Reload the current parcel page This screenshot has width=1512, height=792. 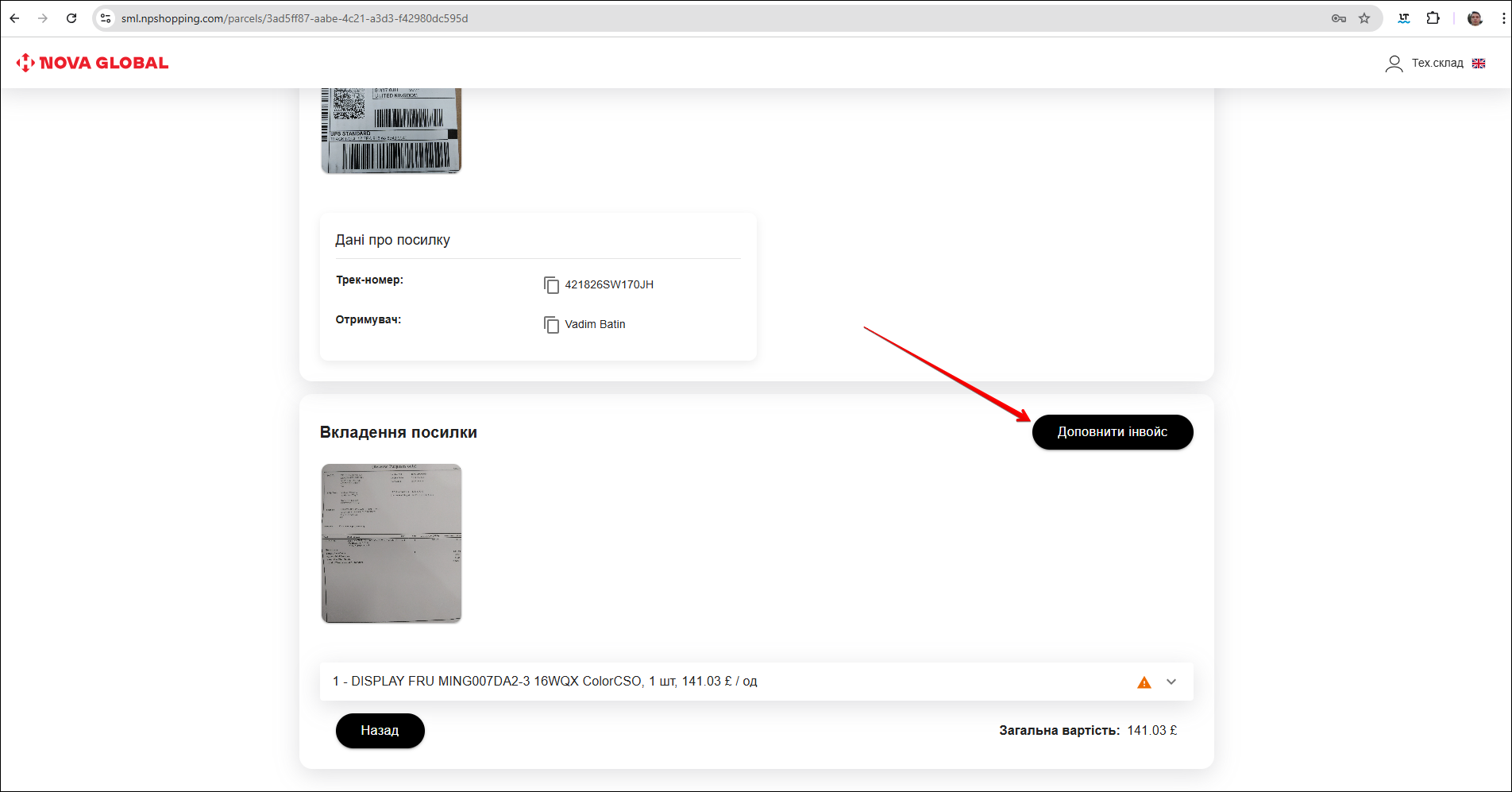coord(71,18)
